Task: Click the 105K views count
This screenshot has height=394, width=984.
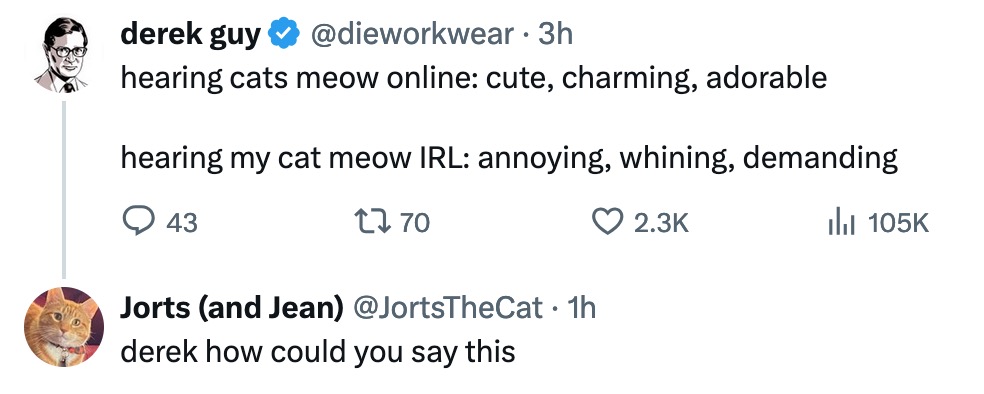Action: (899, 223)
